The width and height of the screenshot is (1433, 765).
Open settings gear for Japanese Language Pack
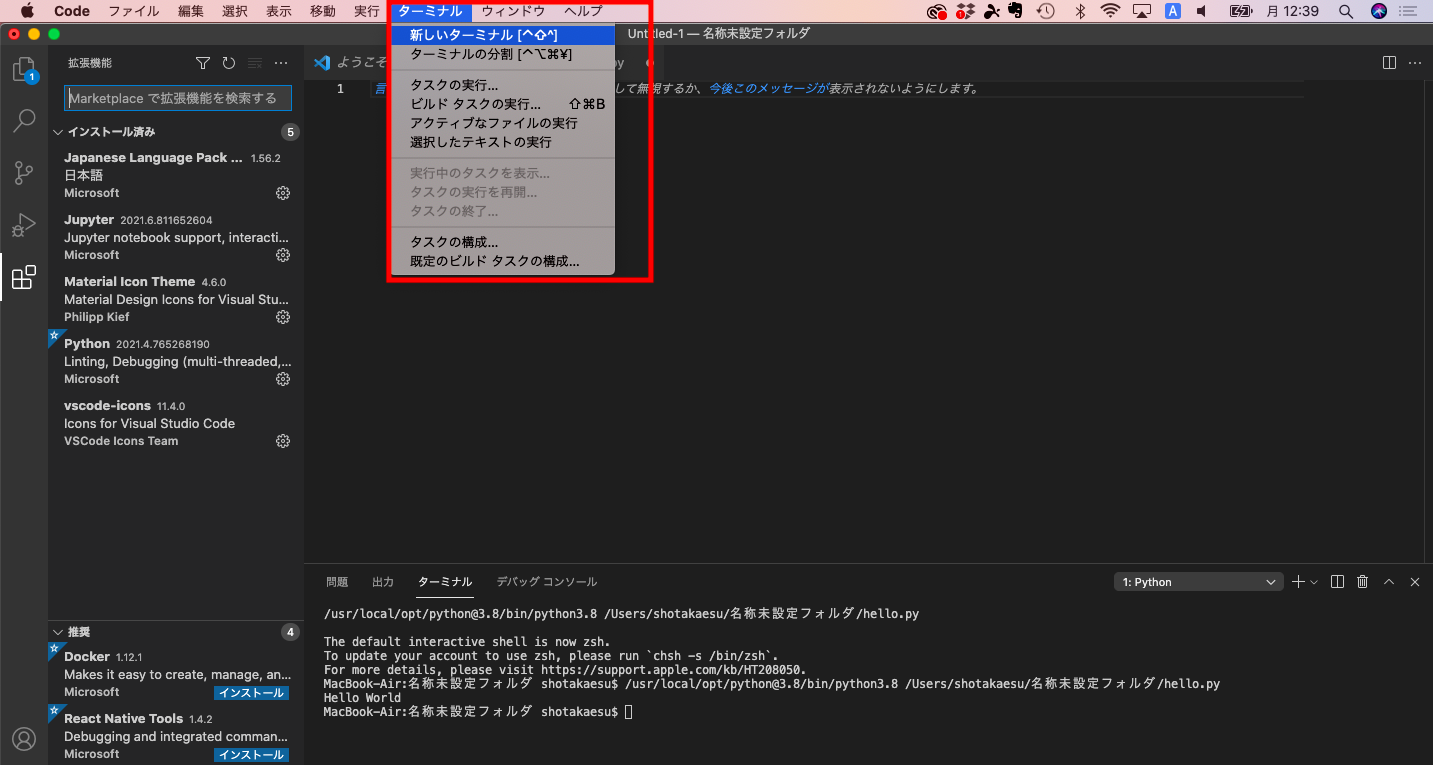[x=283, y=193]
